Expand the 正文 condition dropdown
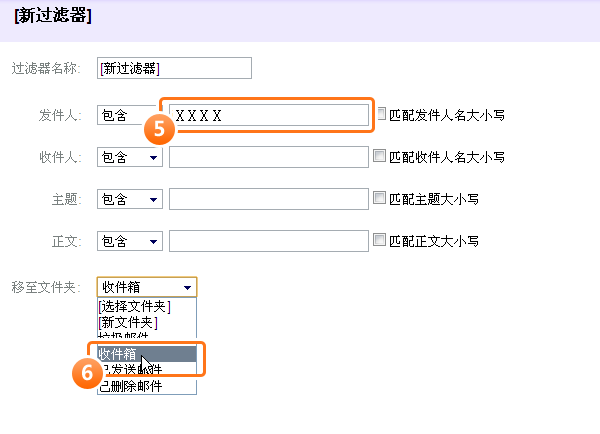Image resolution: width=600 pixels, height=434 pixels. point(130,241)
